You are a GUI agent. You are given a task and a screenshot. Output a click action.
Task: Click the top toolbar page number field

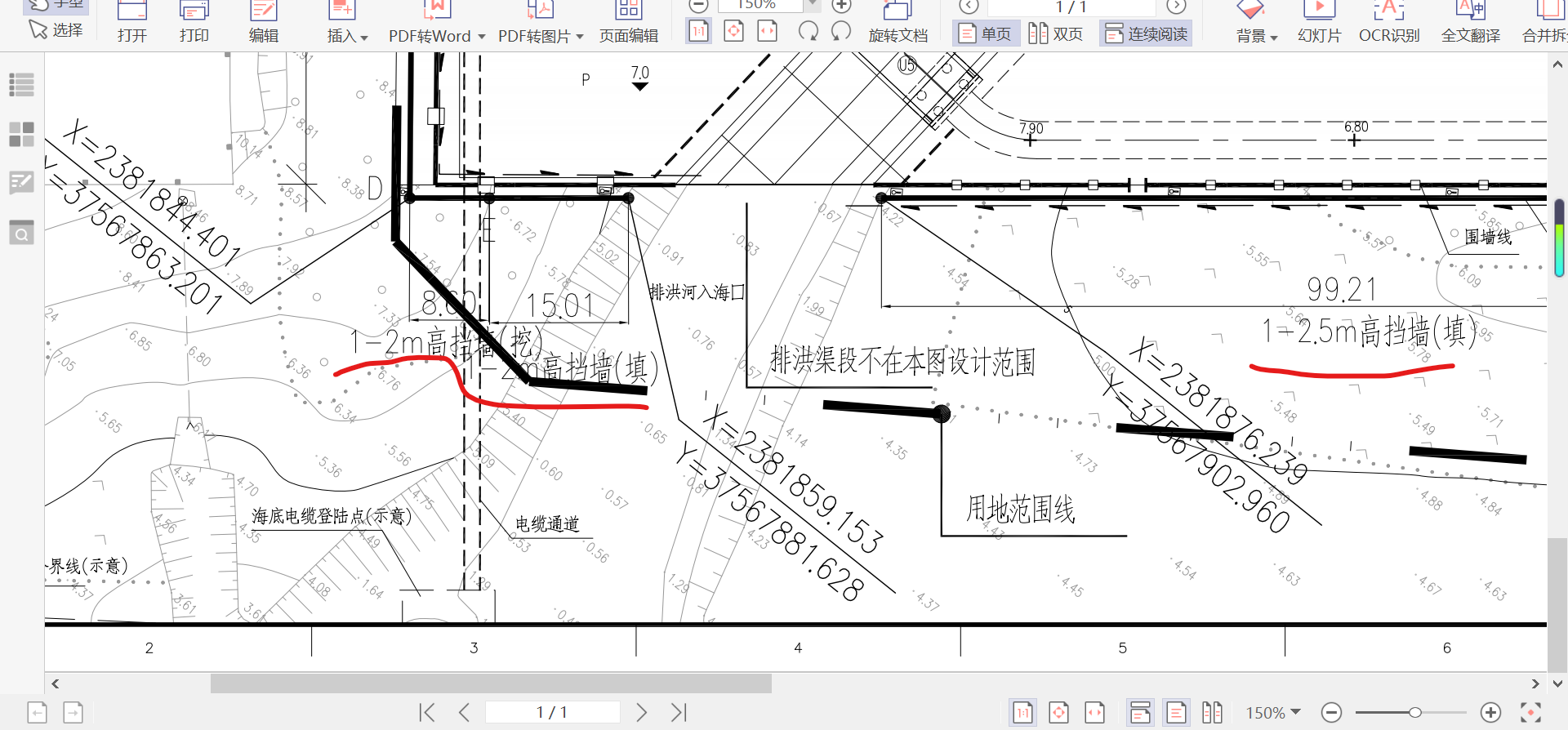(x=1071, y=7)
